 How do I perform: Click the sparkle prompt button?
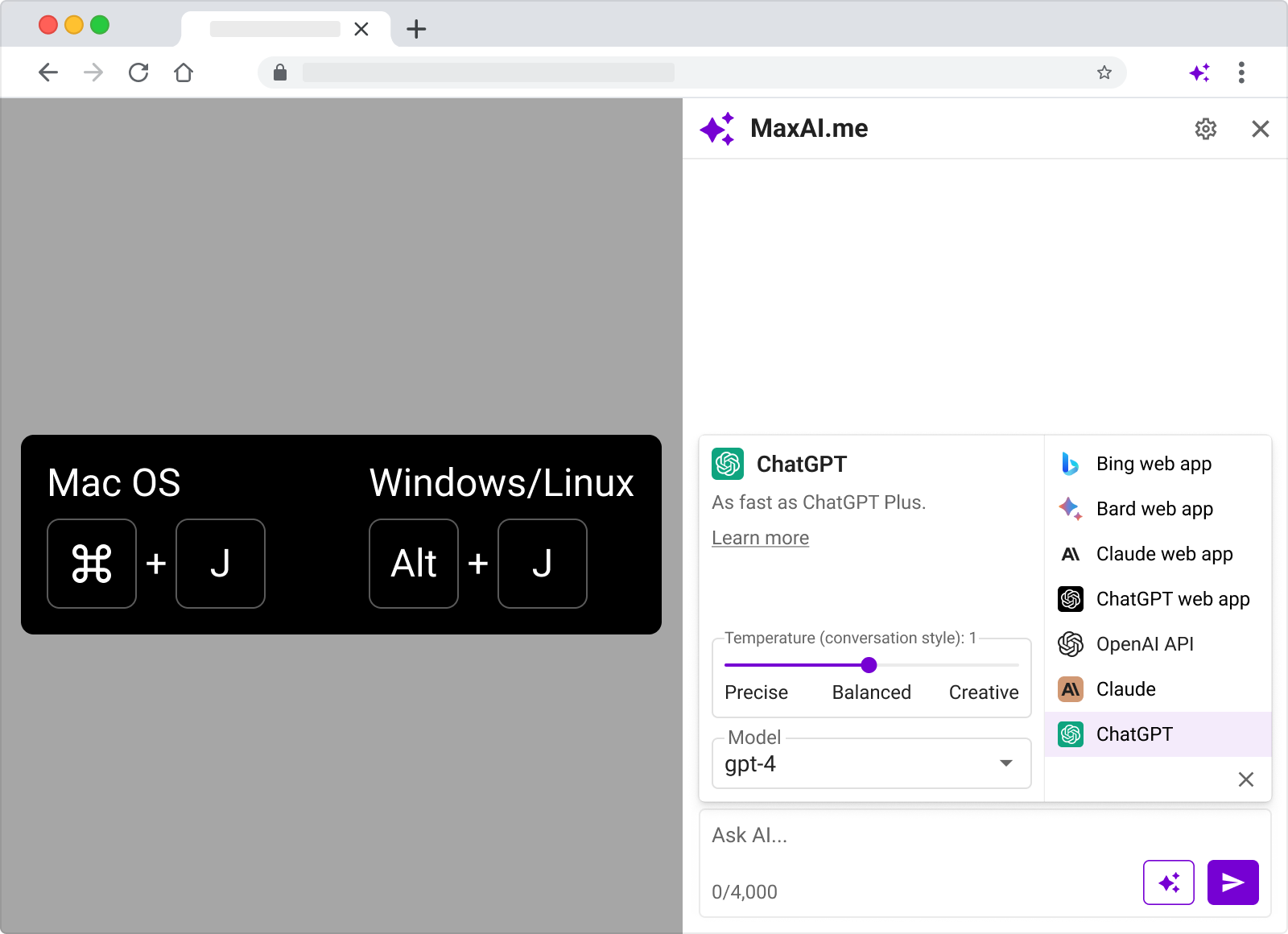(x=1169, y=882)
